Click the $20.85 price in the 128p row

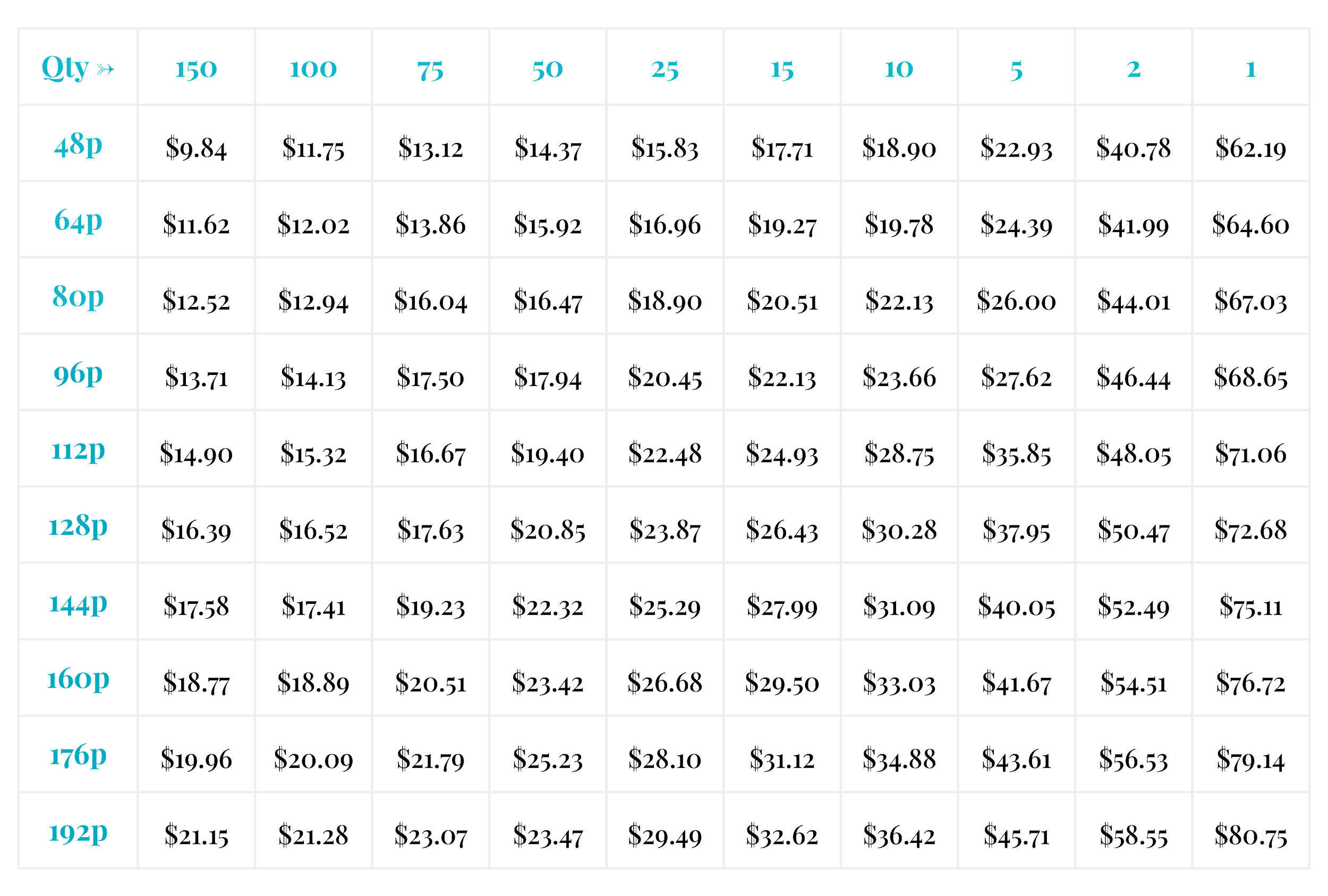pyautogui.click(x=548, y=530)
